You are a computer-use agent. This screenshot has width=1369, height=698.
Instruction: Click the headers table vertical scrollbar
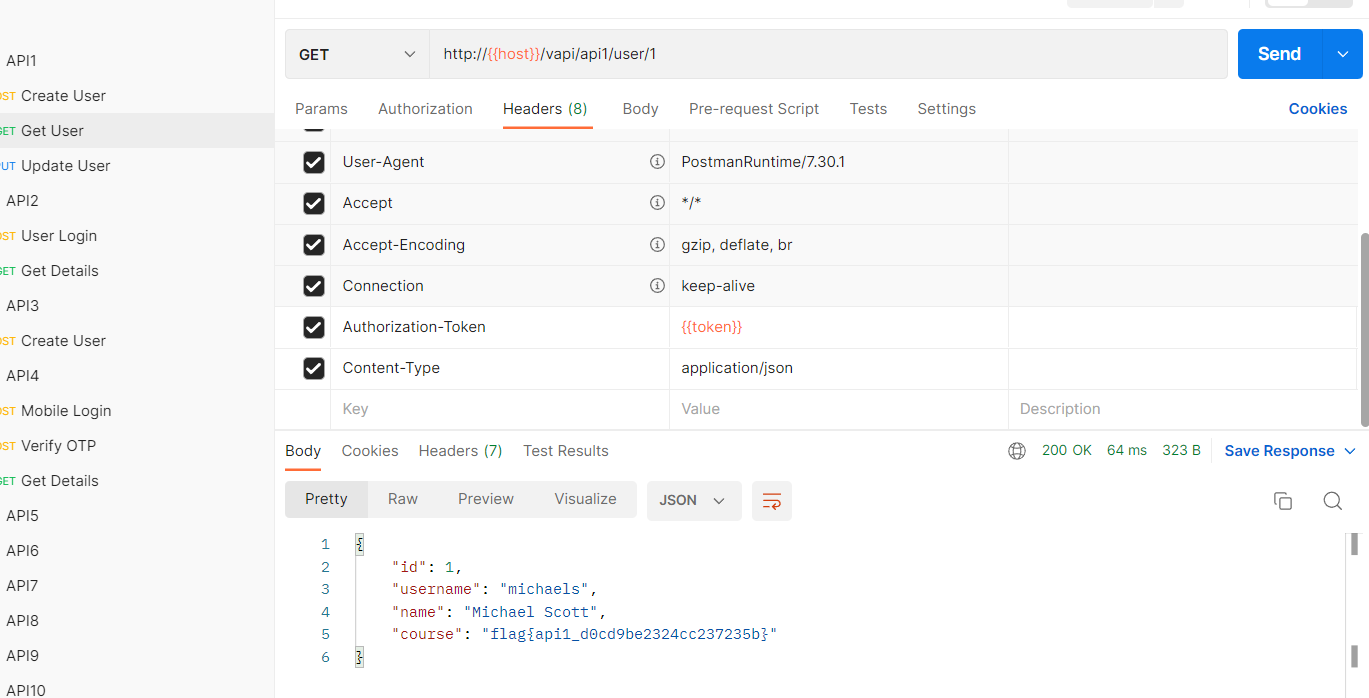(x=1364, y=329)
